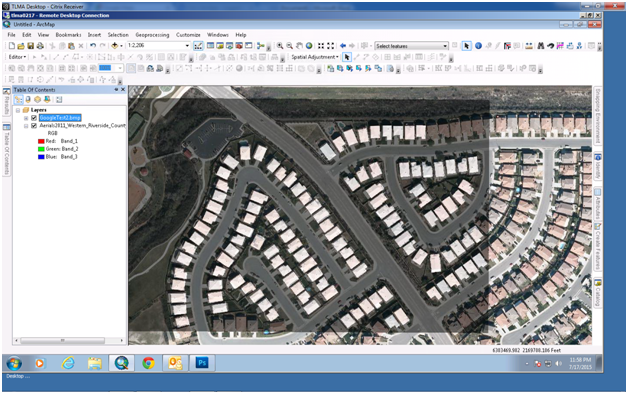628x394 pixels.
Task: Open the Geoprocessing menu
Action: tap(152, 35)
